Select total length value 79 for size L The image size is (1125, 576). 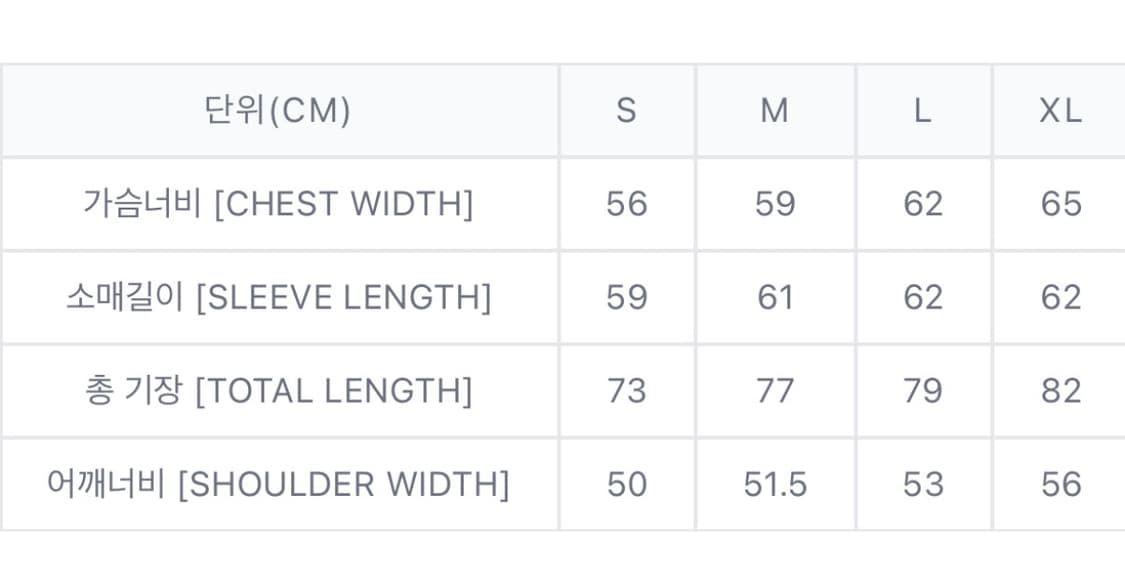922,390
